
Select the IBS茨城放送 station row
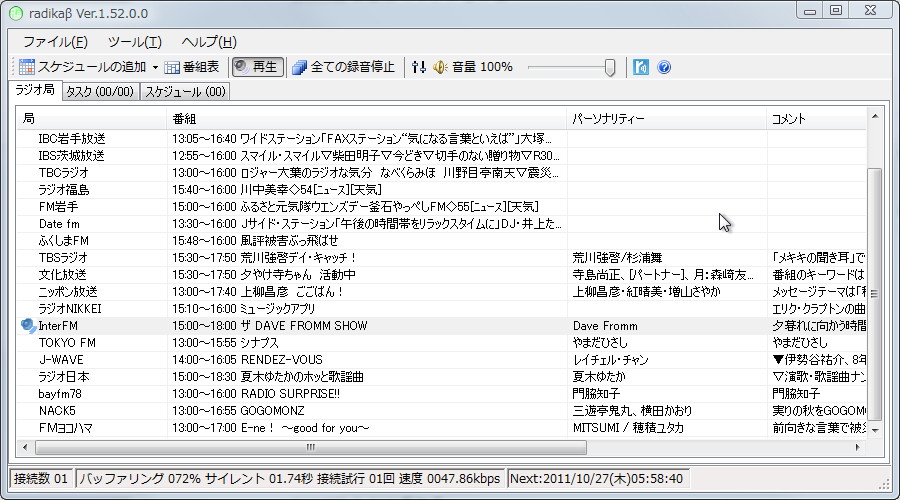click(x=442, y=156)
